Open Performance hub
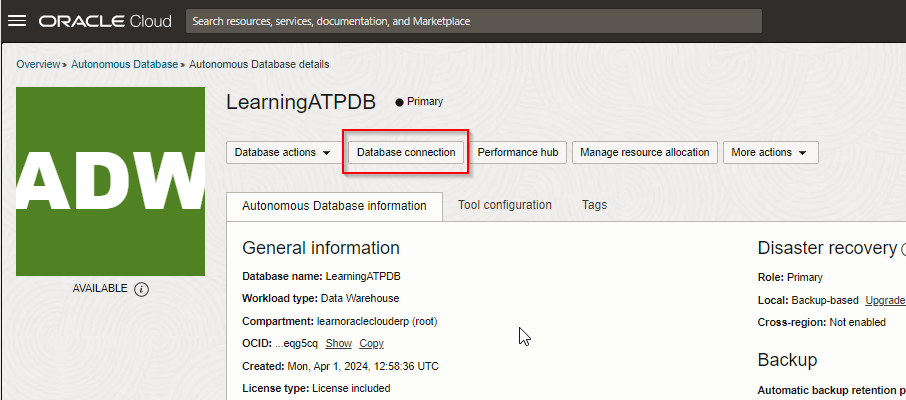 (x=518, y=153)
